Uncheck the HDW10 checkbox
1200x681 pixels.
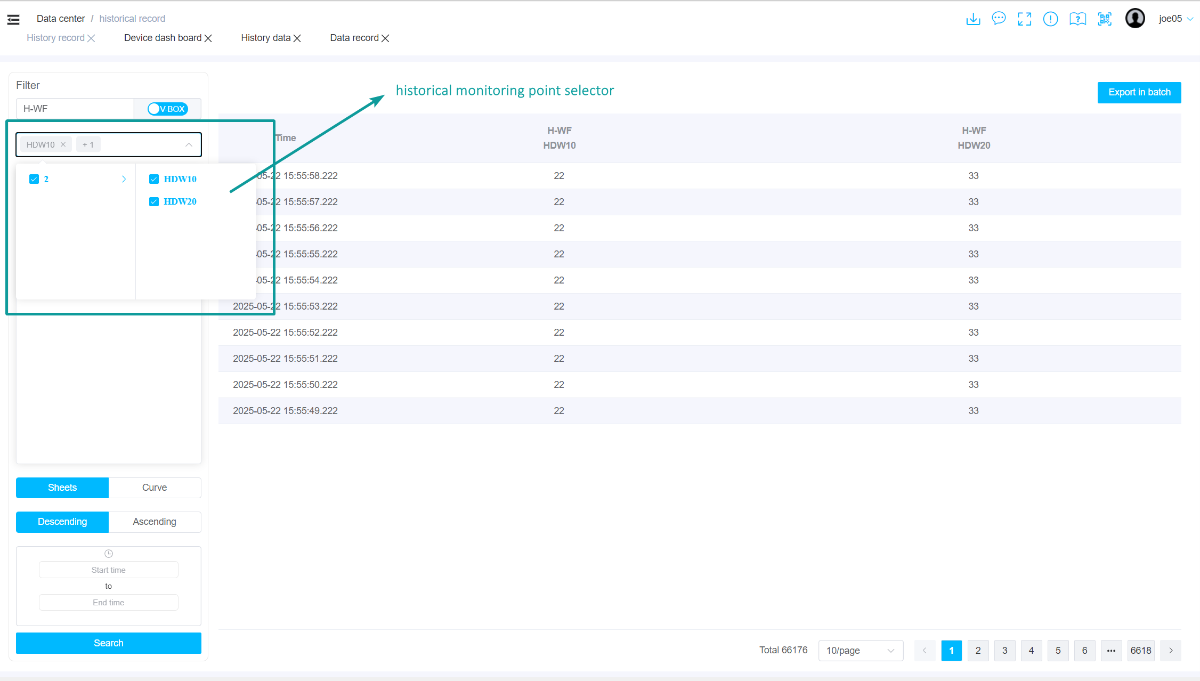(x=154, y=179)
